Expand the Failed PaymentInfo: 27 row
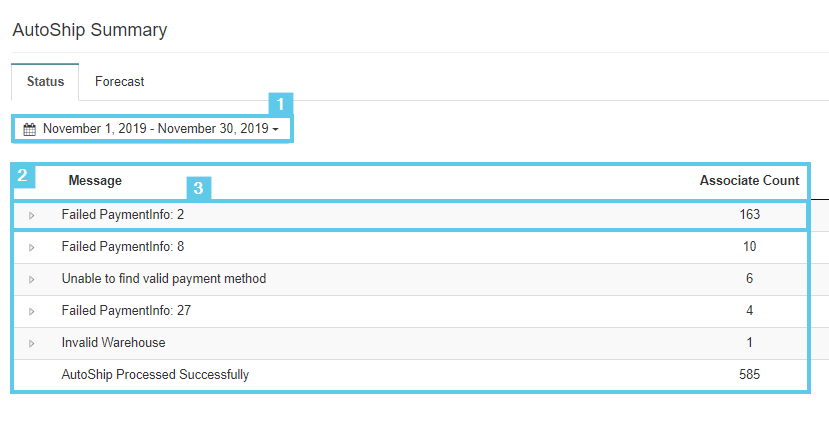Image resolution: width=829 pixels, height=425 pixels. point(32,311)
